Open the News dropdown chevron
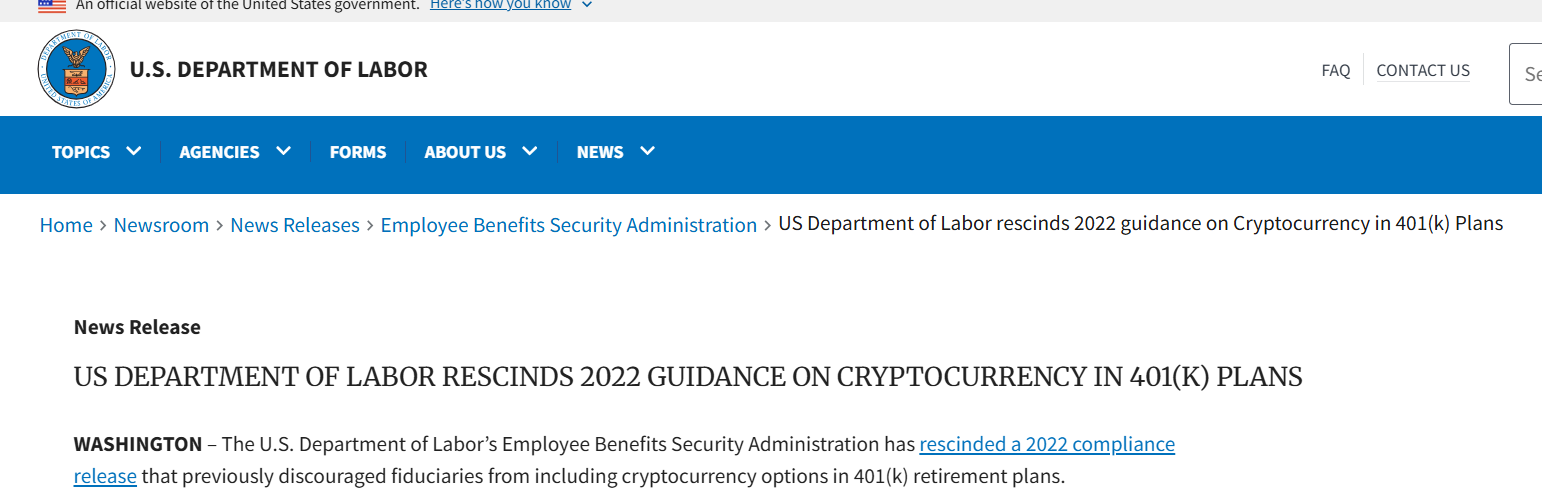This screenshot has height=504, width=1542. [x=647, y=151]
